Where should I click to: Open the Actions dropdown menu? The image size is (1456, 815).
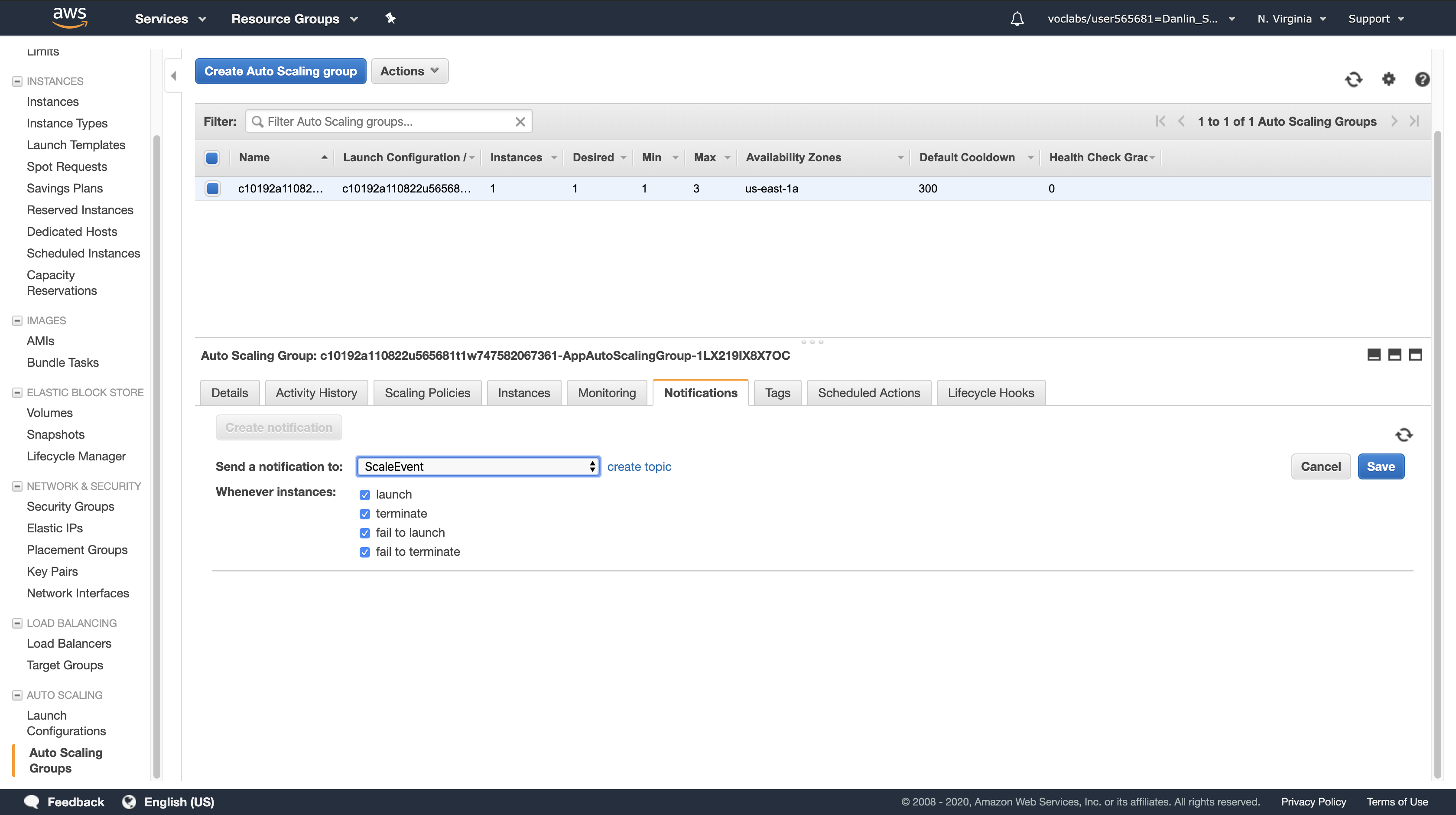[x=409, y=71]
